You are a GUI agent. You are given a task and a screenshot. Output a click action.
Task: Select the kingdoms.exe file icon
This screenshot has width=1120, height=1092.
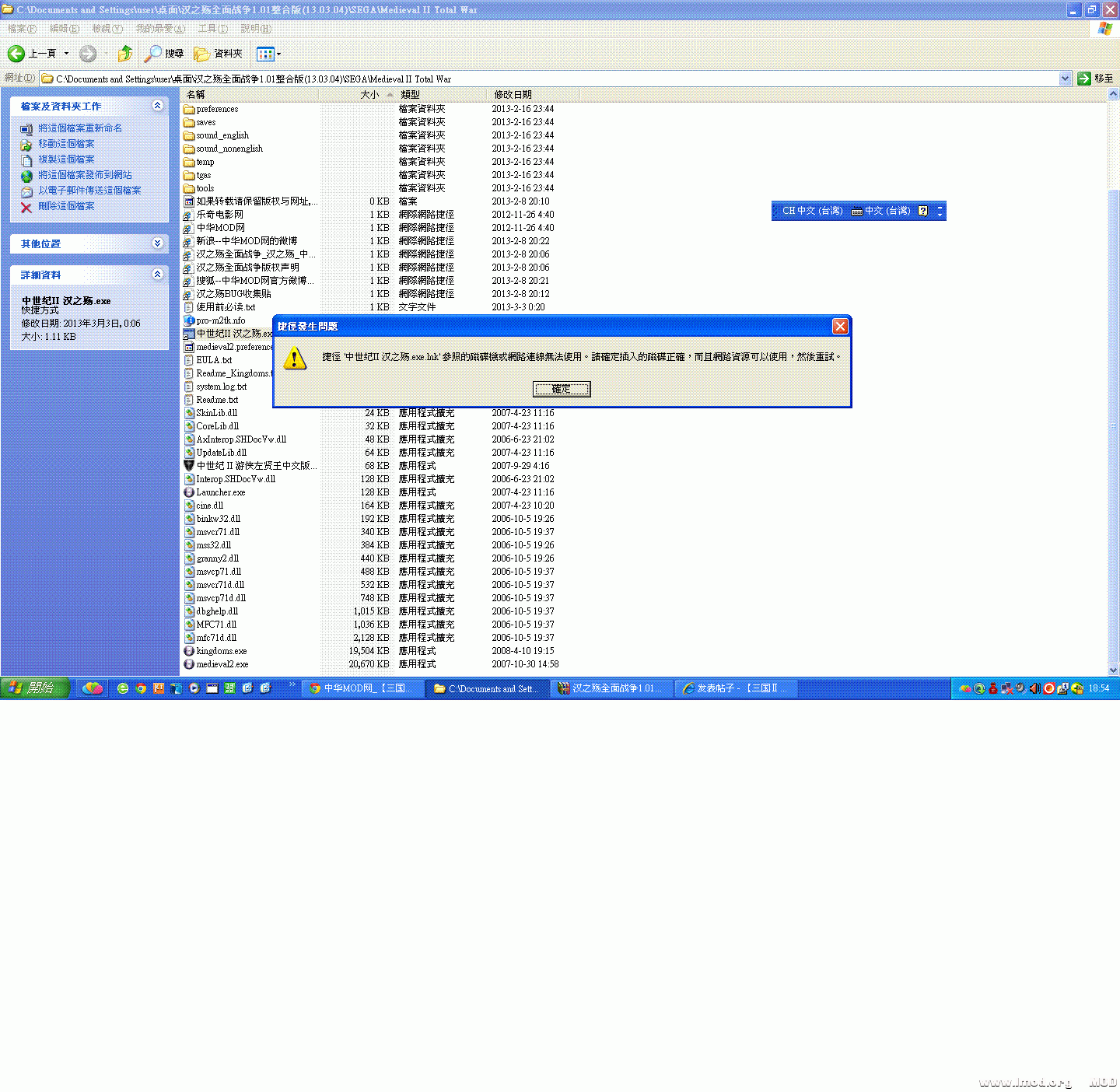coord(189,651)
